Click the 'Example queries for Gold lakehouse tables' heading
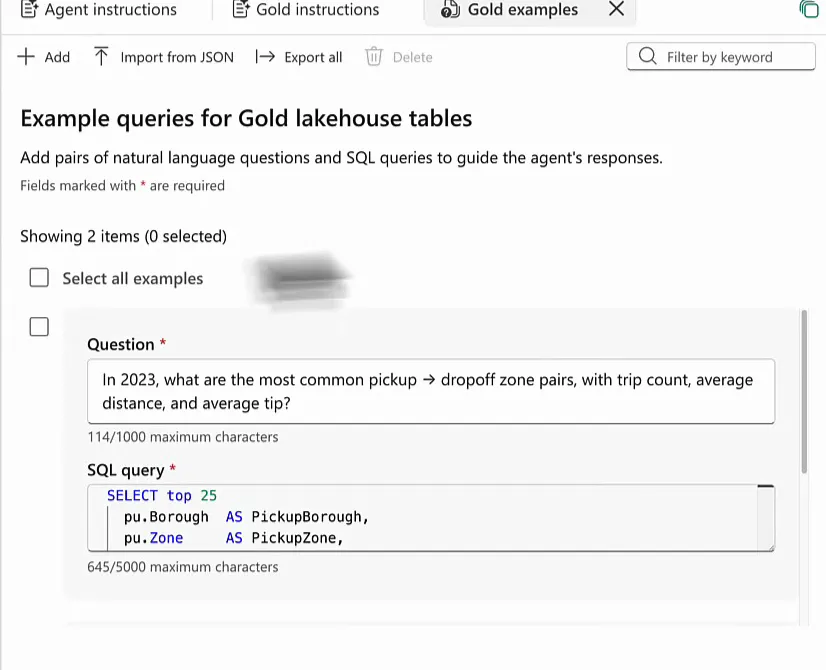 pyautogui.click(x=246, y=118)
